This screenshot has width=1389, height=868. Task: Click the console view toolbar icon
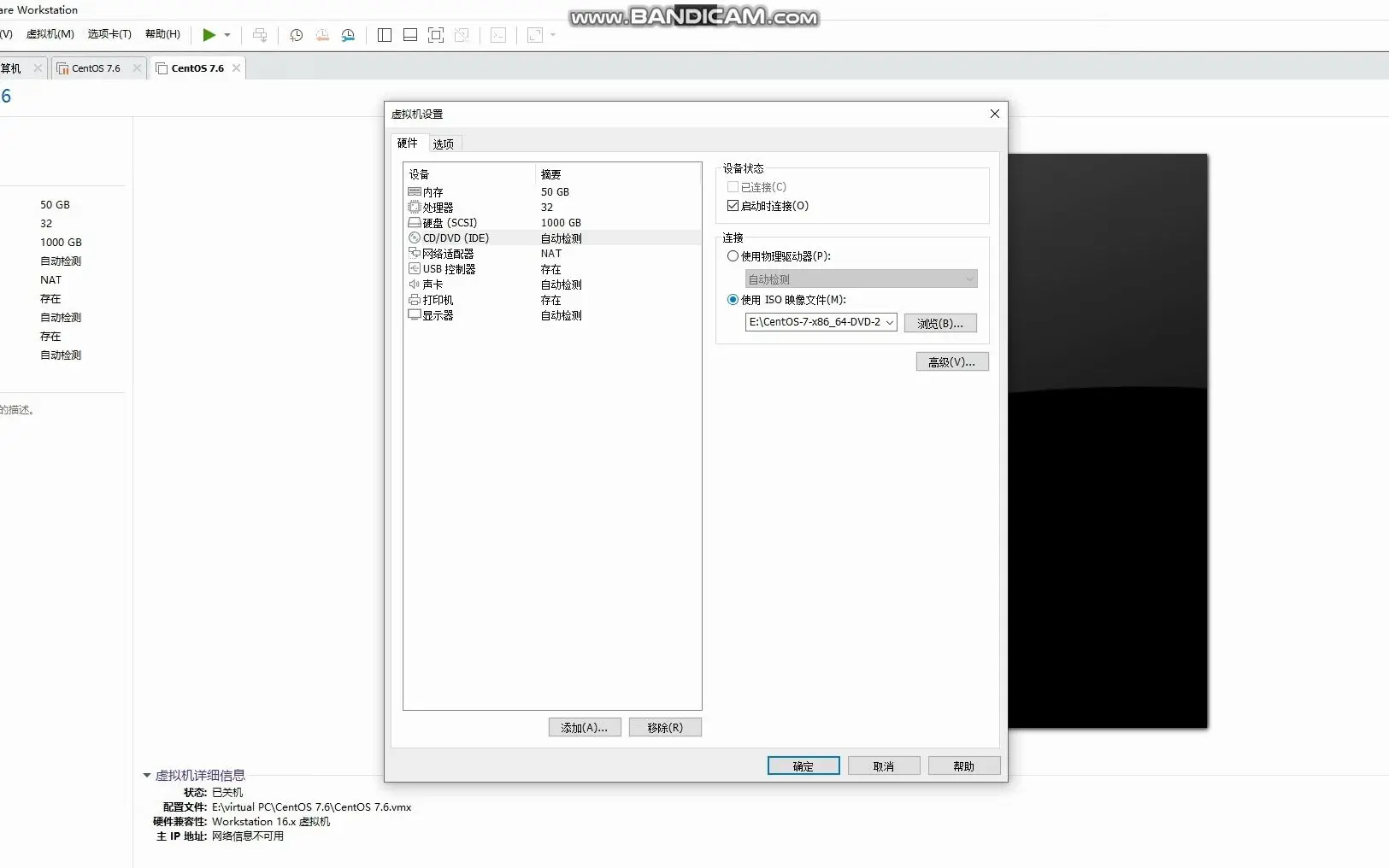498,35
